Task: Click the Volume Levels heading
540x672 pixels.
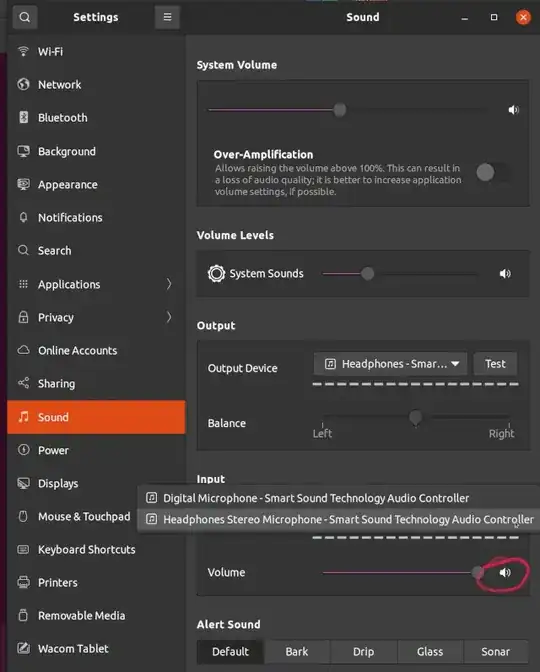Action: pos(235,235)
